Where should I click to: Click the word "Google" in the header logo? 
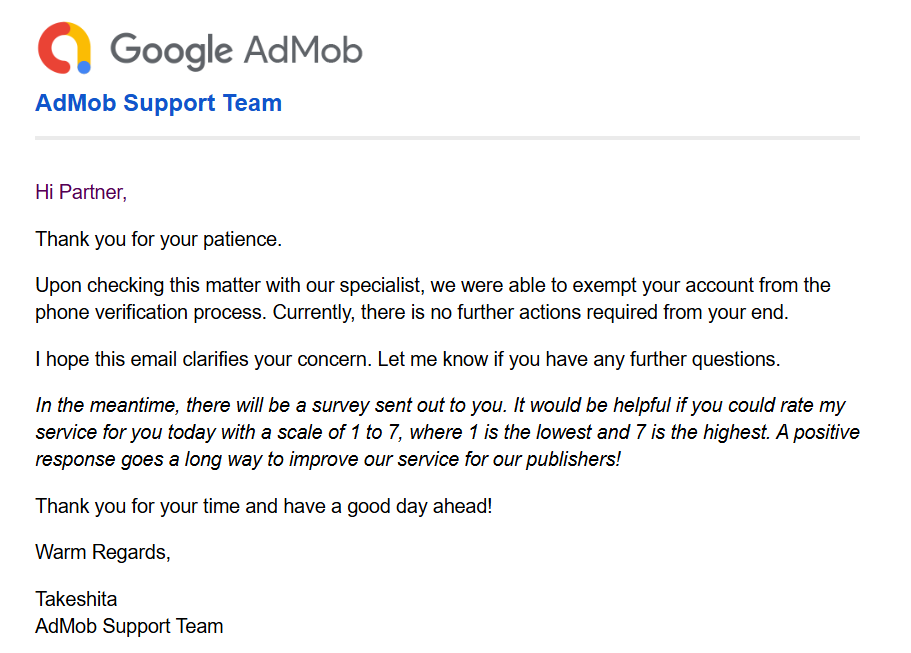click(x=170, y=49)
